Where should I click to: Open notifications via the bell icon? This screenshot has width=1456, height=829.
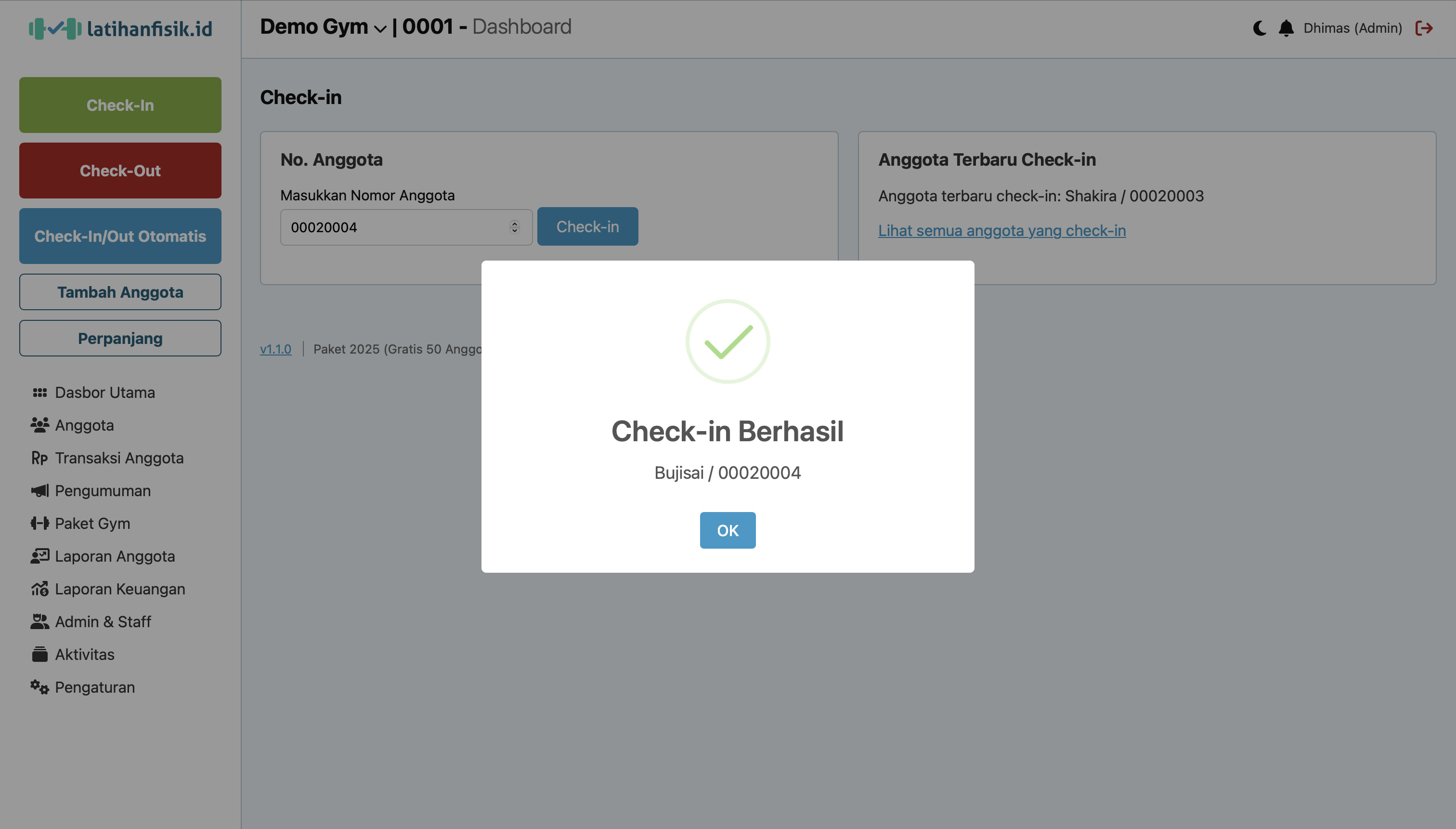[1286, 28]
